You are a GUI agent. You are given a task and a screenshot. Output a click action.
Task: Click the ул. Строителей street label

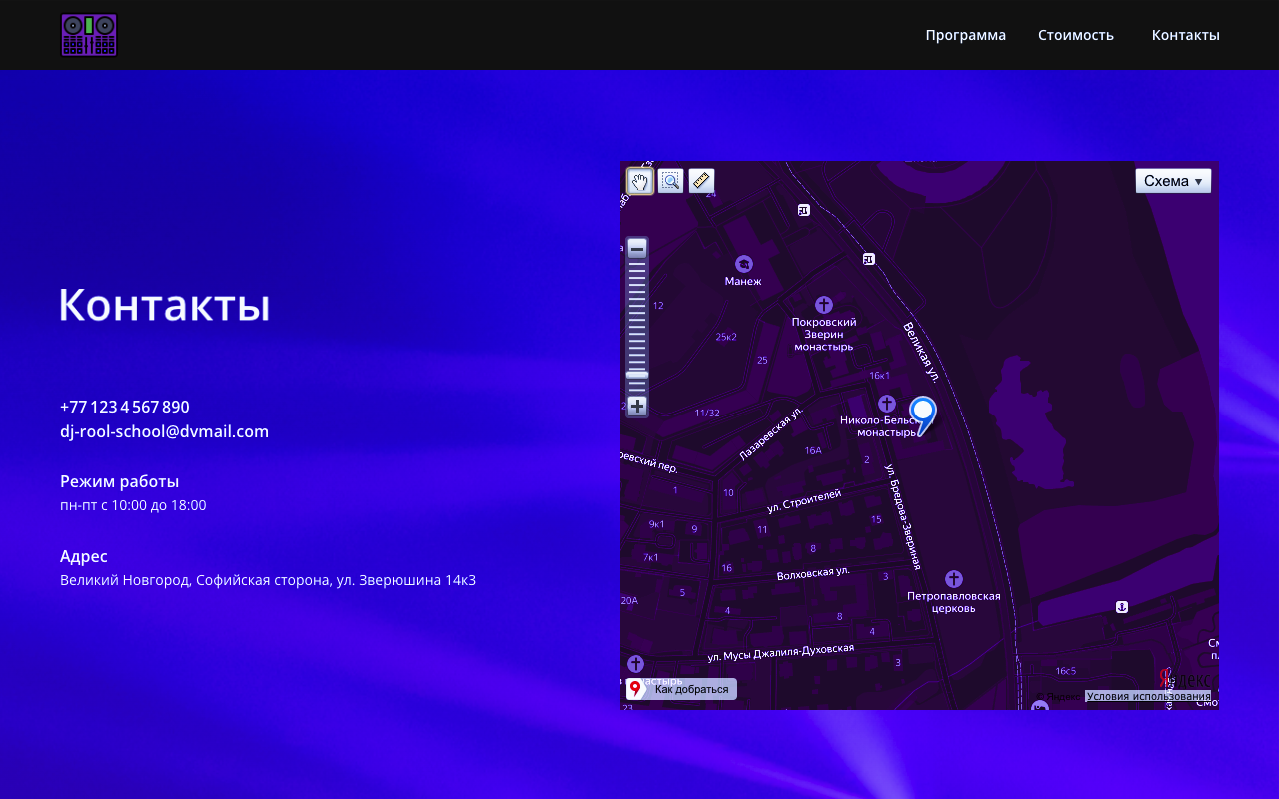click(804, 500)
